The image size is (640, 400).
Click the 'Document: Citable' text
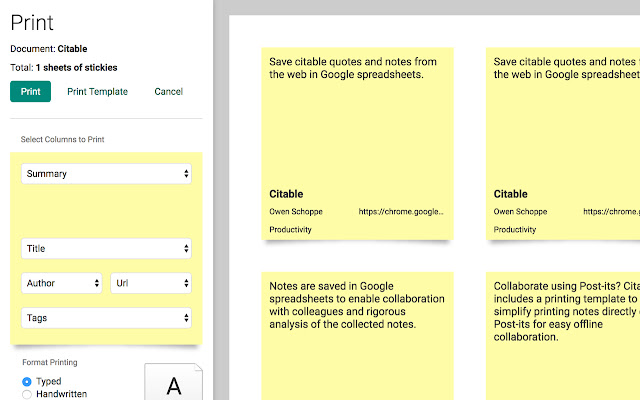point(49,49)
